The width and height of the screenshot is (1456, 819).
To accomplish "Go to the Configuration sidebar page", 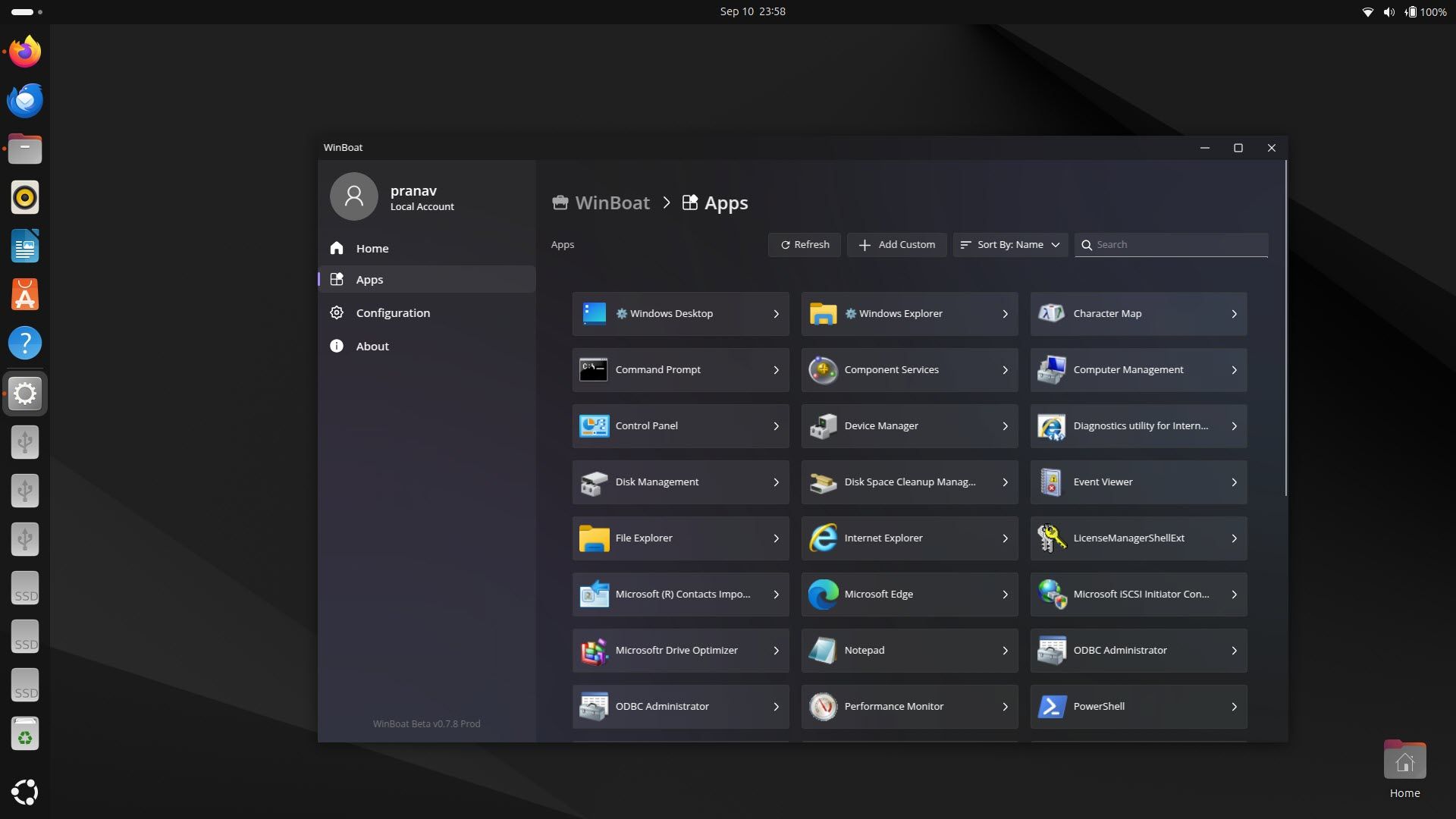I will tap(393, 312).
